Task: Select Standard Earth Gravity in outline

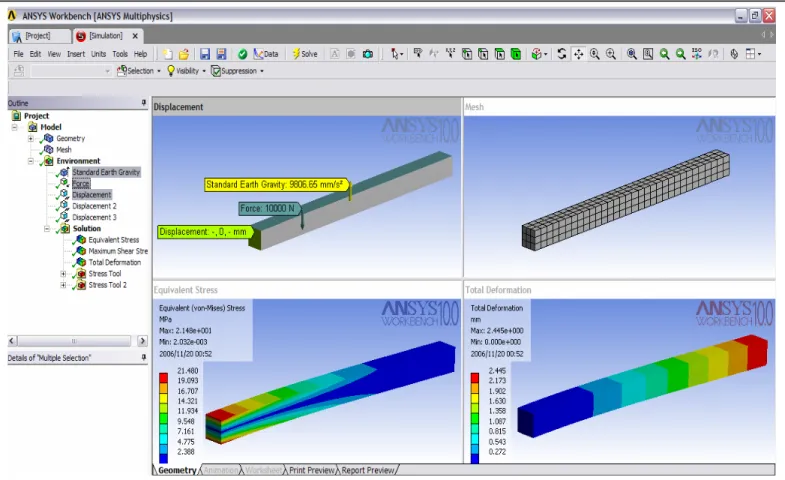Action: pos(106,172)
